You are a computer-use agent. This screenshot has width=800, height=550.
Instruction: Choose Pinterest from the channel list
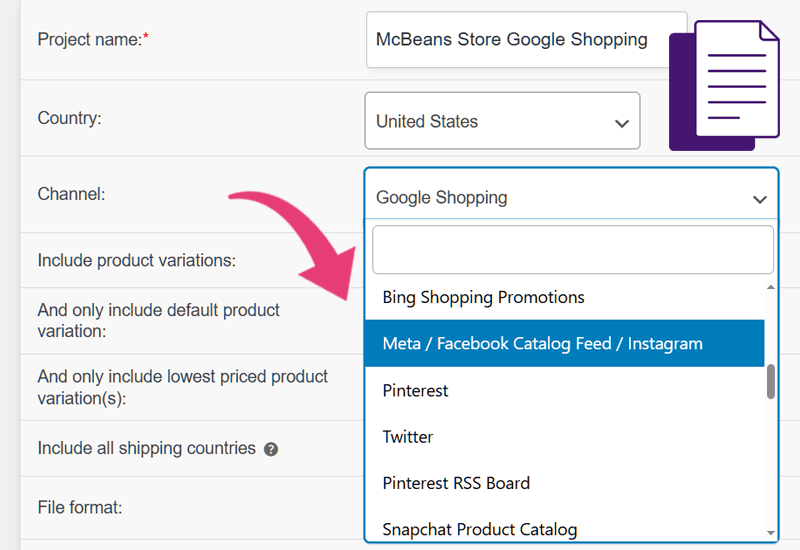point(564,390)
